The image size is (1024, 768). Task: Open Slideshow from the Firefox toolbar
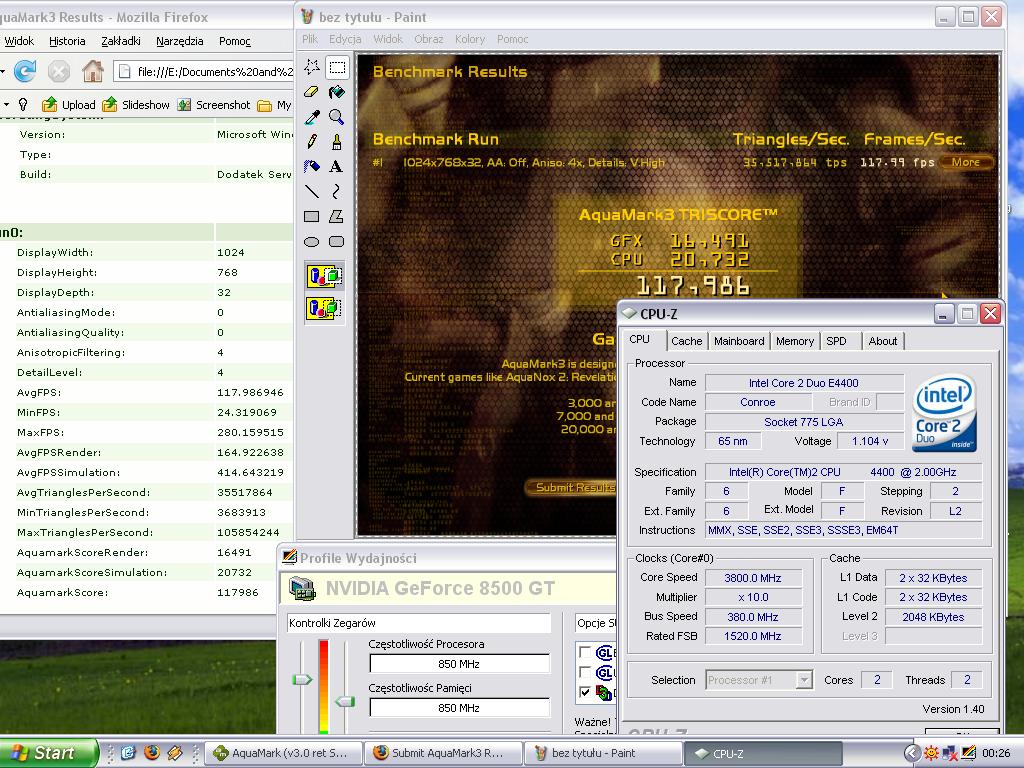pyautogui.click(x=136, y=104)
